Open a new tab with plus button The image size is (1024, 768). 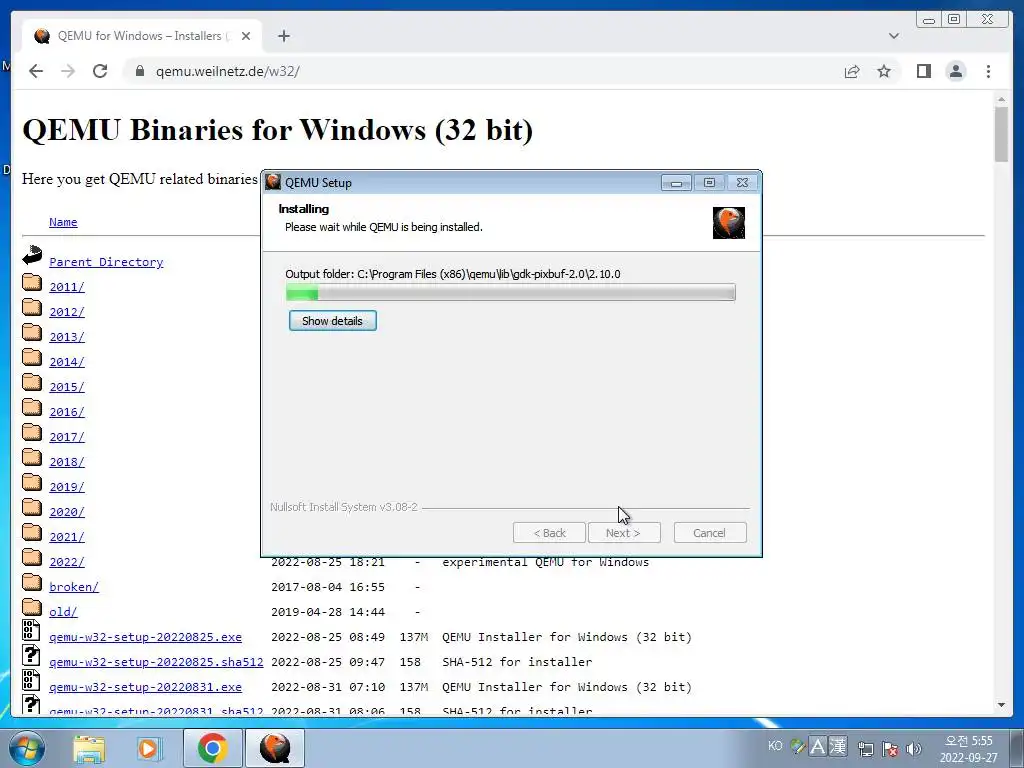coord(283,36)
